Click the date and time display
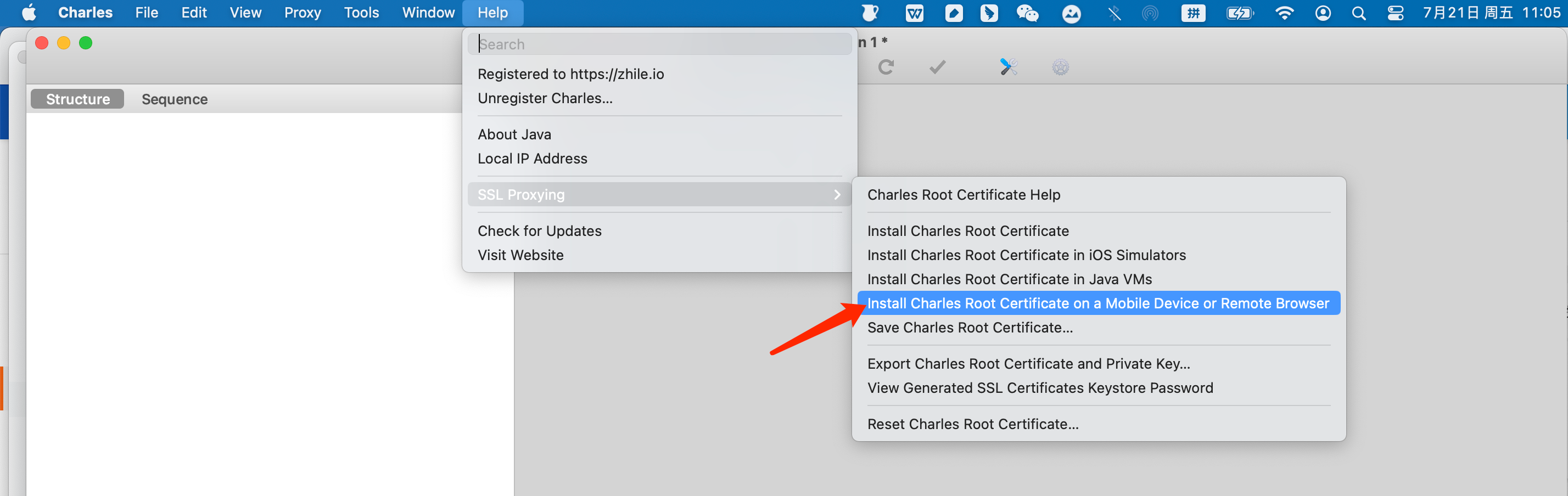The width and height of the screenshot is (1568, 496). click(1491, 13)
